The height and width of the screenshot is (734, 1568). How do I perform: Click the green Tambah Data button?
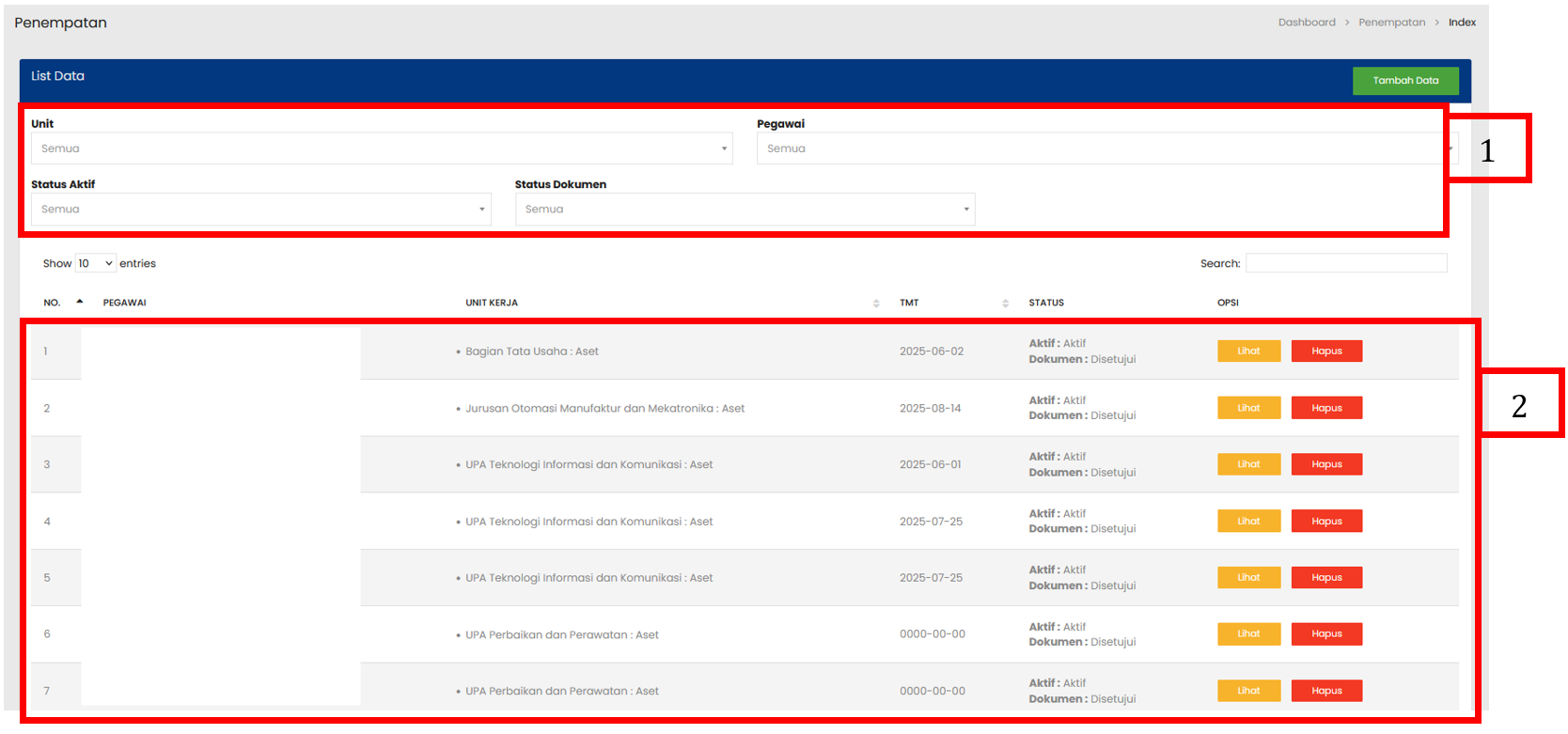click(1404, 81)
